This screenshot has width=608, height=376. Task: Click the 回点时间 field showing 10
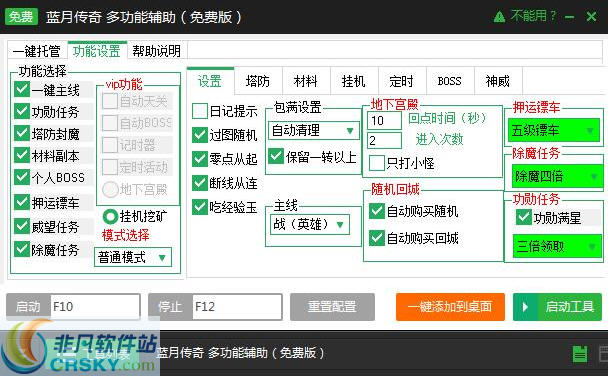384,121
